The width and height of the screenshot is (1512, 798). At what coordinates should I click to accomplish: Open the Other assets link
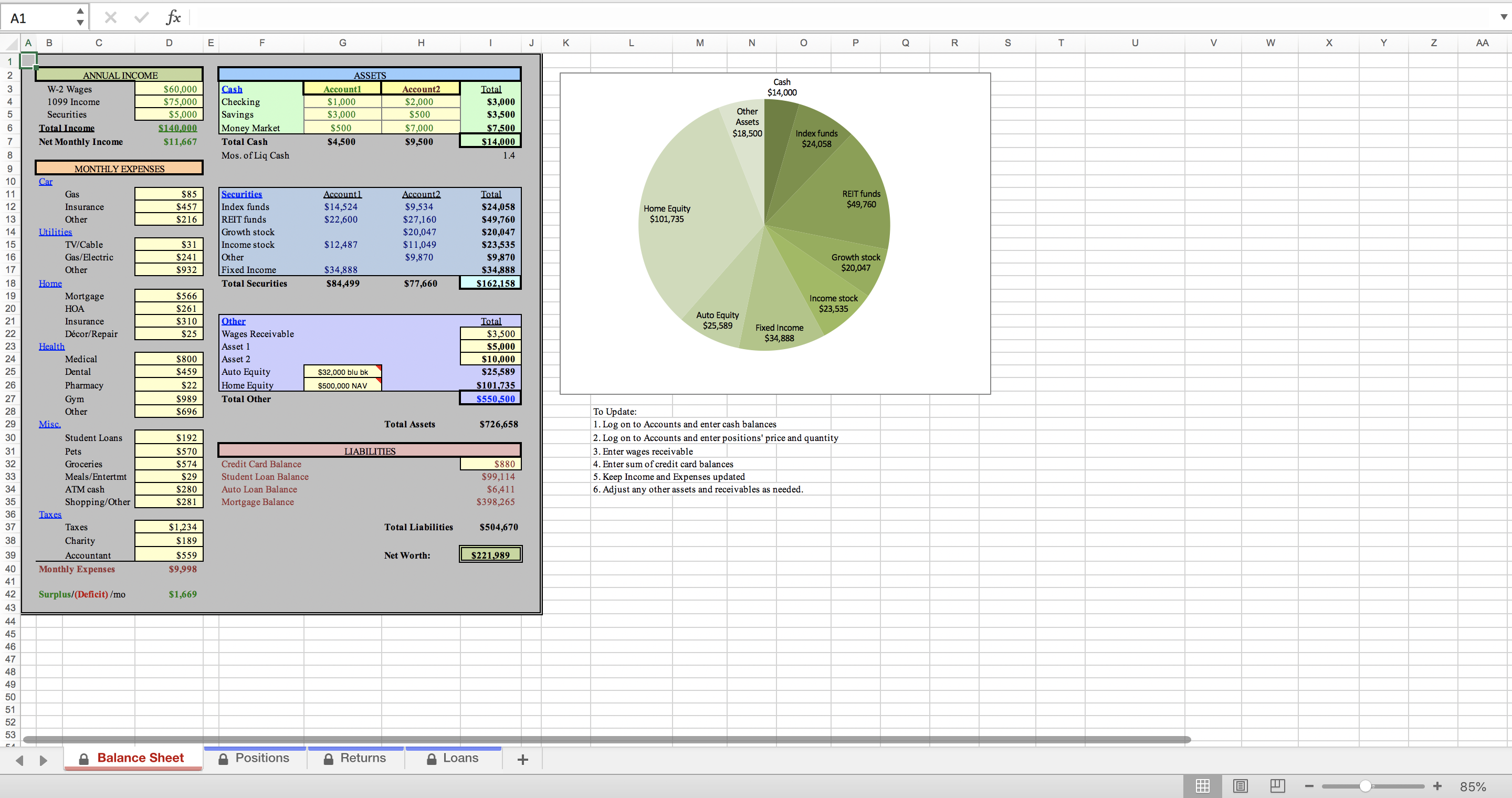[233, 321]
